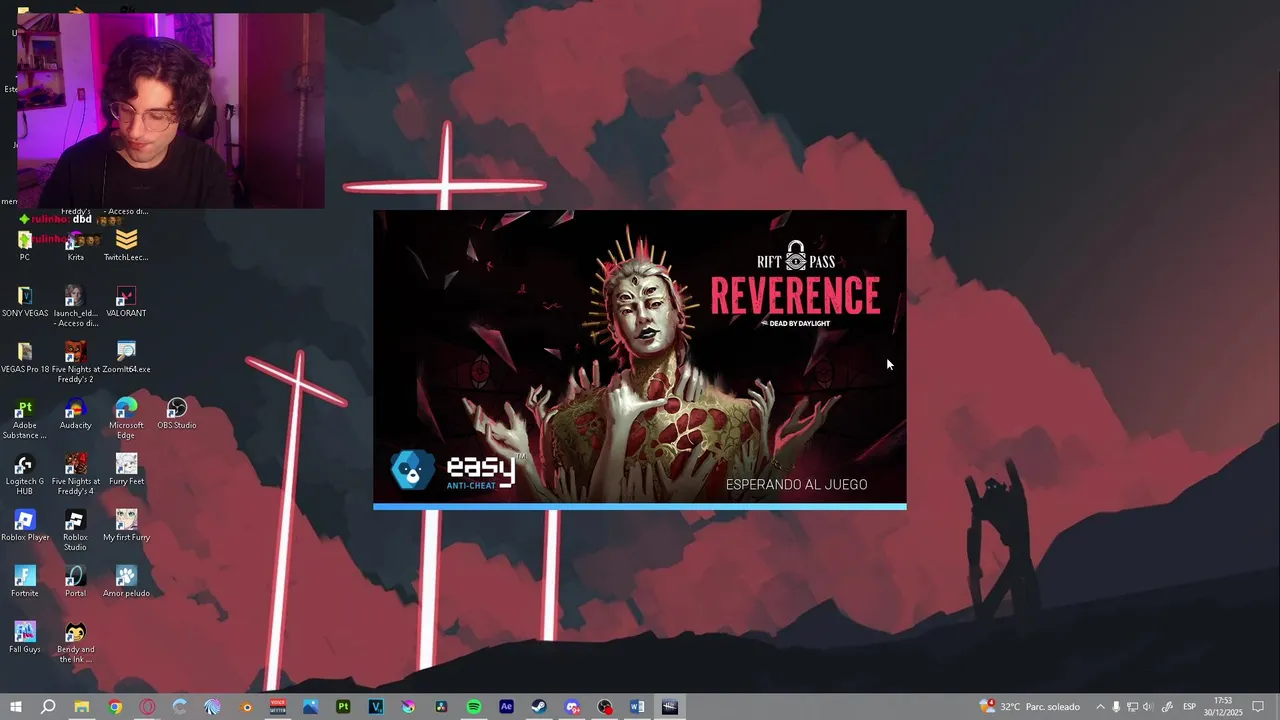Open the 32°C weather widget
This screenshot has height=720, width=1280.
pyautogui.click(x=1030, y=707)
